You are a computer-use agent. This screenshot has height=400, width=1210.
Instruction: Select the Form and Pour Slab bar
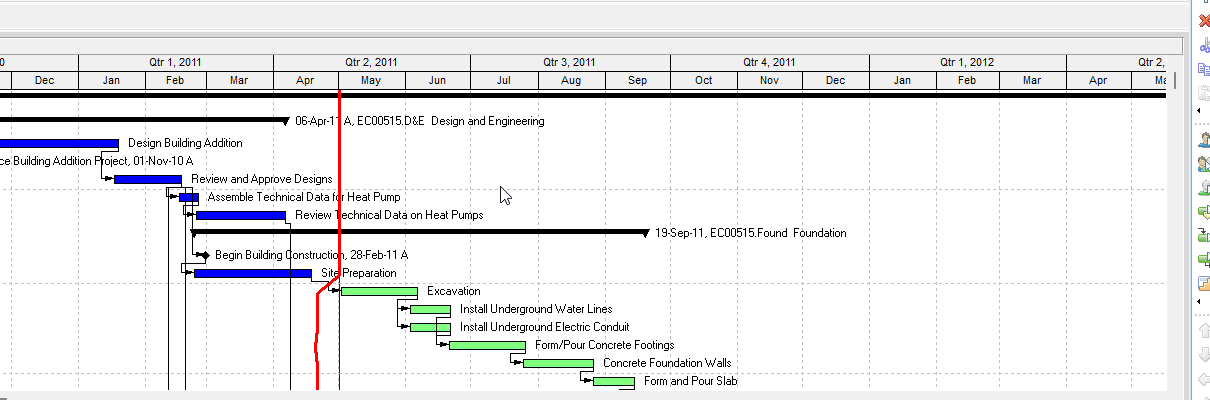pyautogui.click(x=614, y=381)
